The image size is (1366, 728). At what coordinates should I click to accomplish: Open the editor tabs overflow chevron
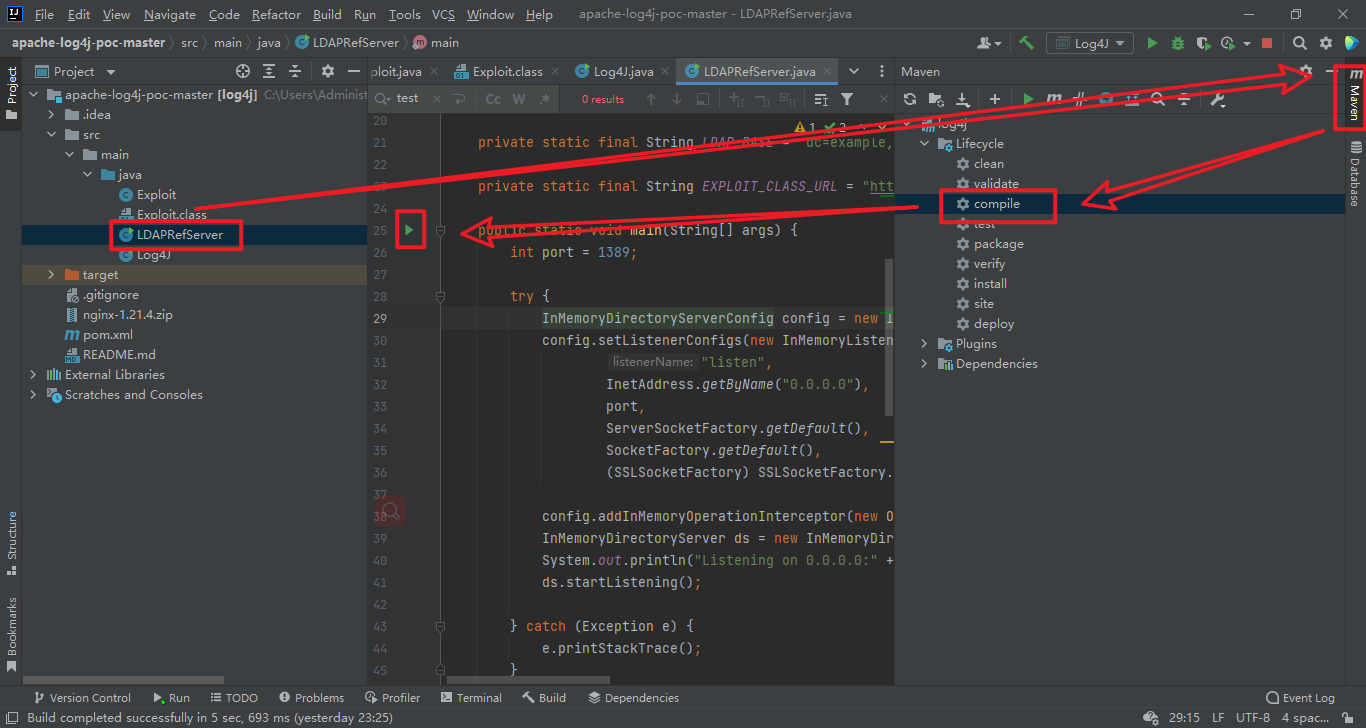coord(854,71)
